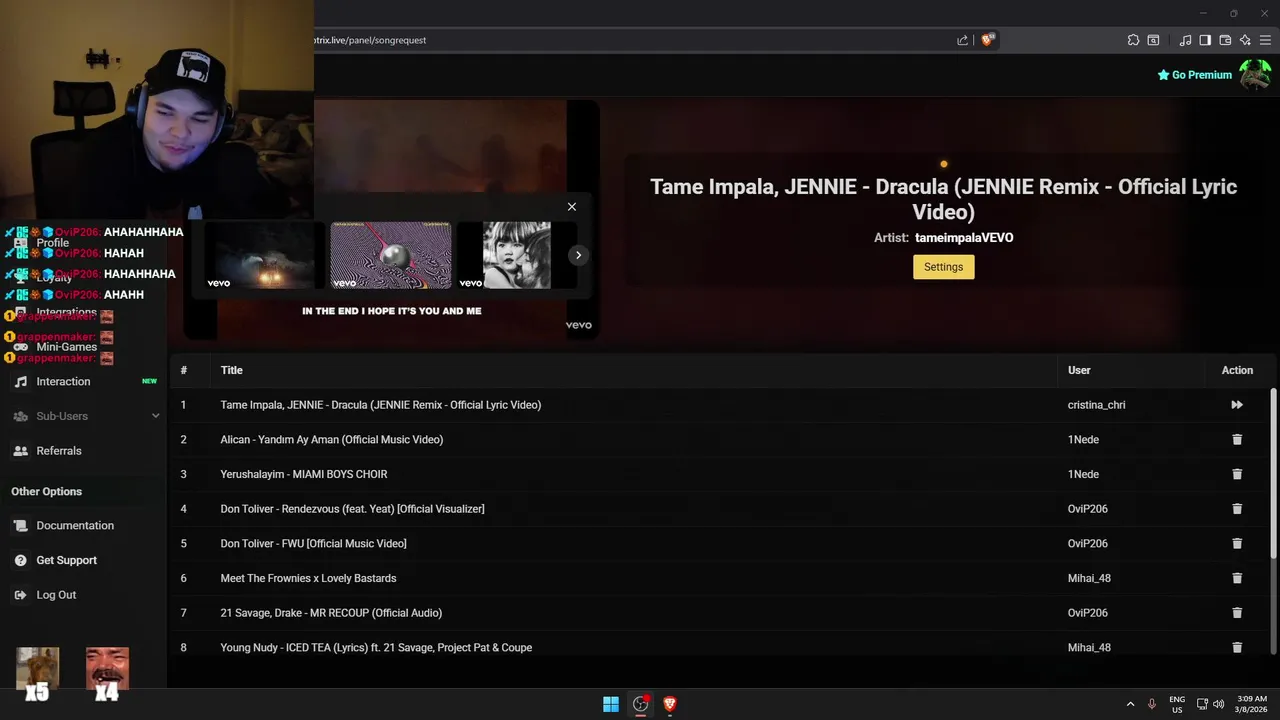Viewport: 1280px width, 720px height.
Task: Toggle the Brave sidebar panel icon
Action: tap(1205, 40)
